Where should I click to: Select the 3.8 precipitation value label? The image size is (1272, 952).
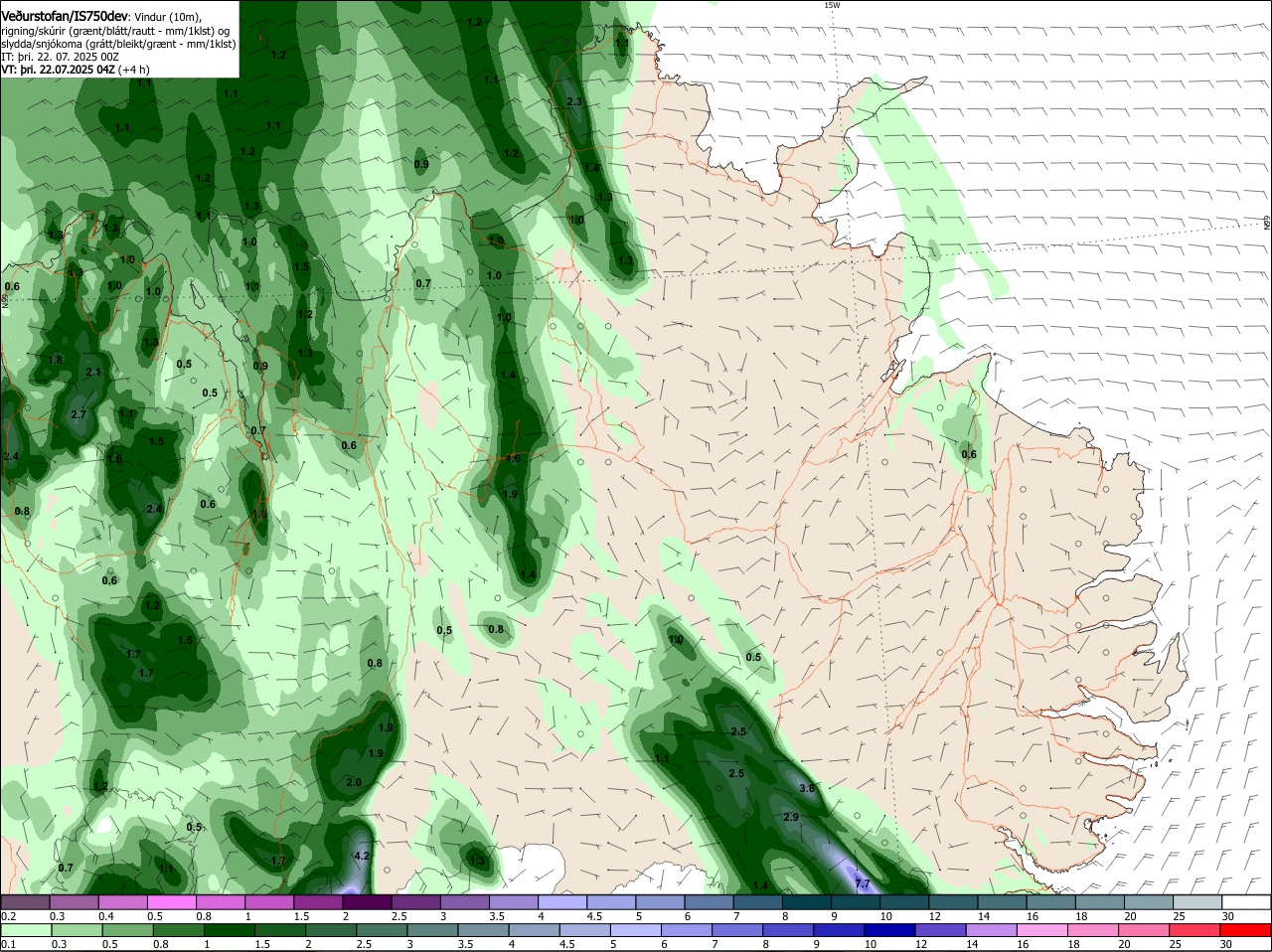807,788
